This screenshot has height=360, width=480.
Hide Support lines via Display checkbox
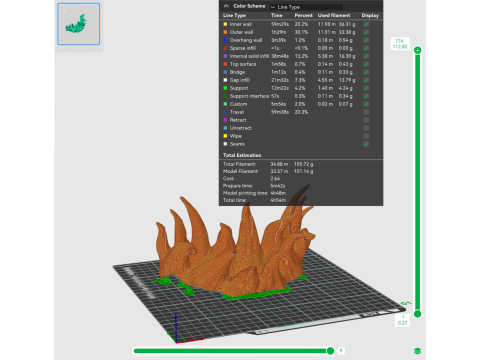tap(366, 88)
